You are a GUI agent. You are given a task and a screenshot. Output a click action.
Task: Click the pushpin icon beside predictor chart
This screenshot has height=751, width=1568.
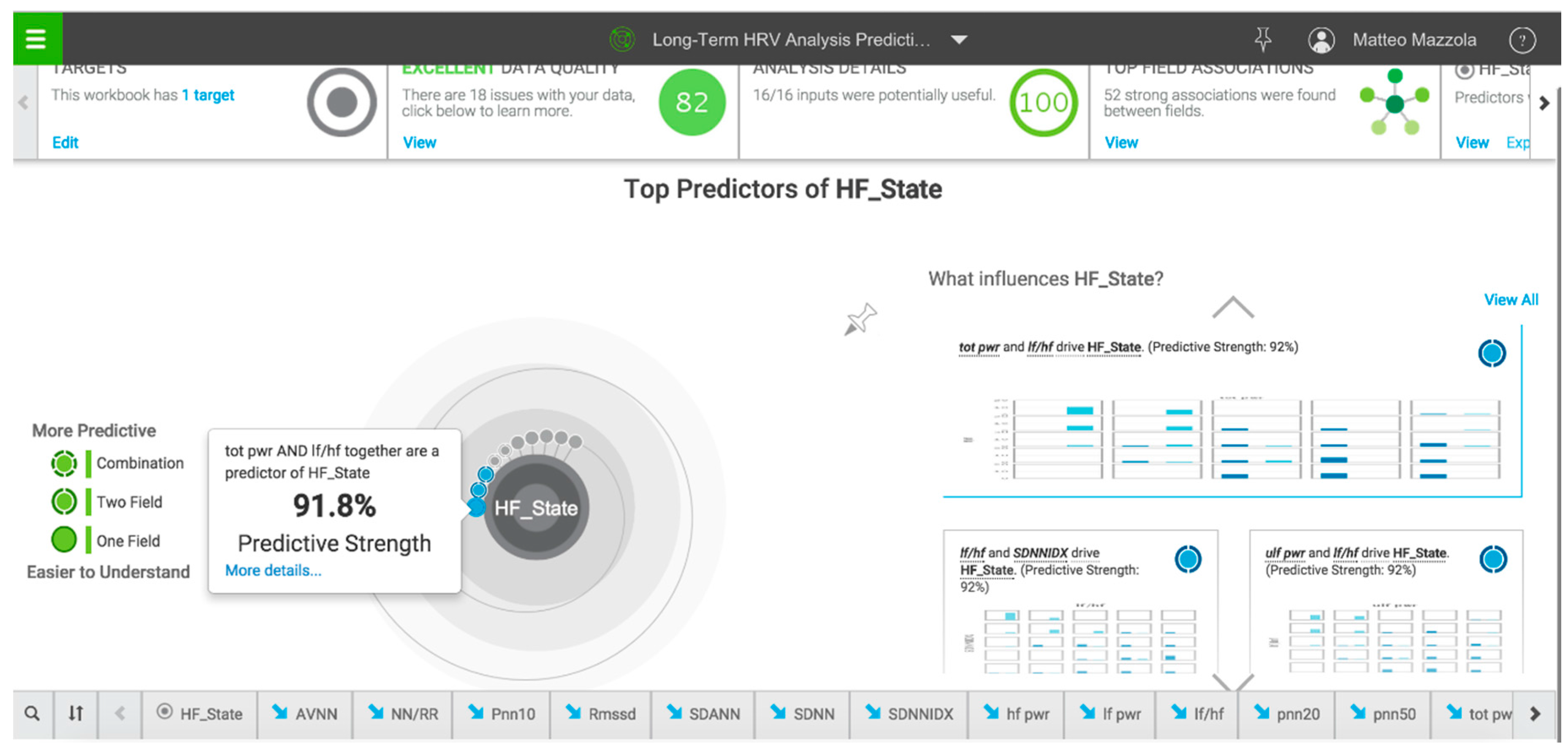point(860,319)
